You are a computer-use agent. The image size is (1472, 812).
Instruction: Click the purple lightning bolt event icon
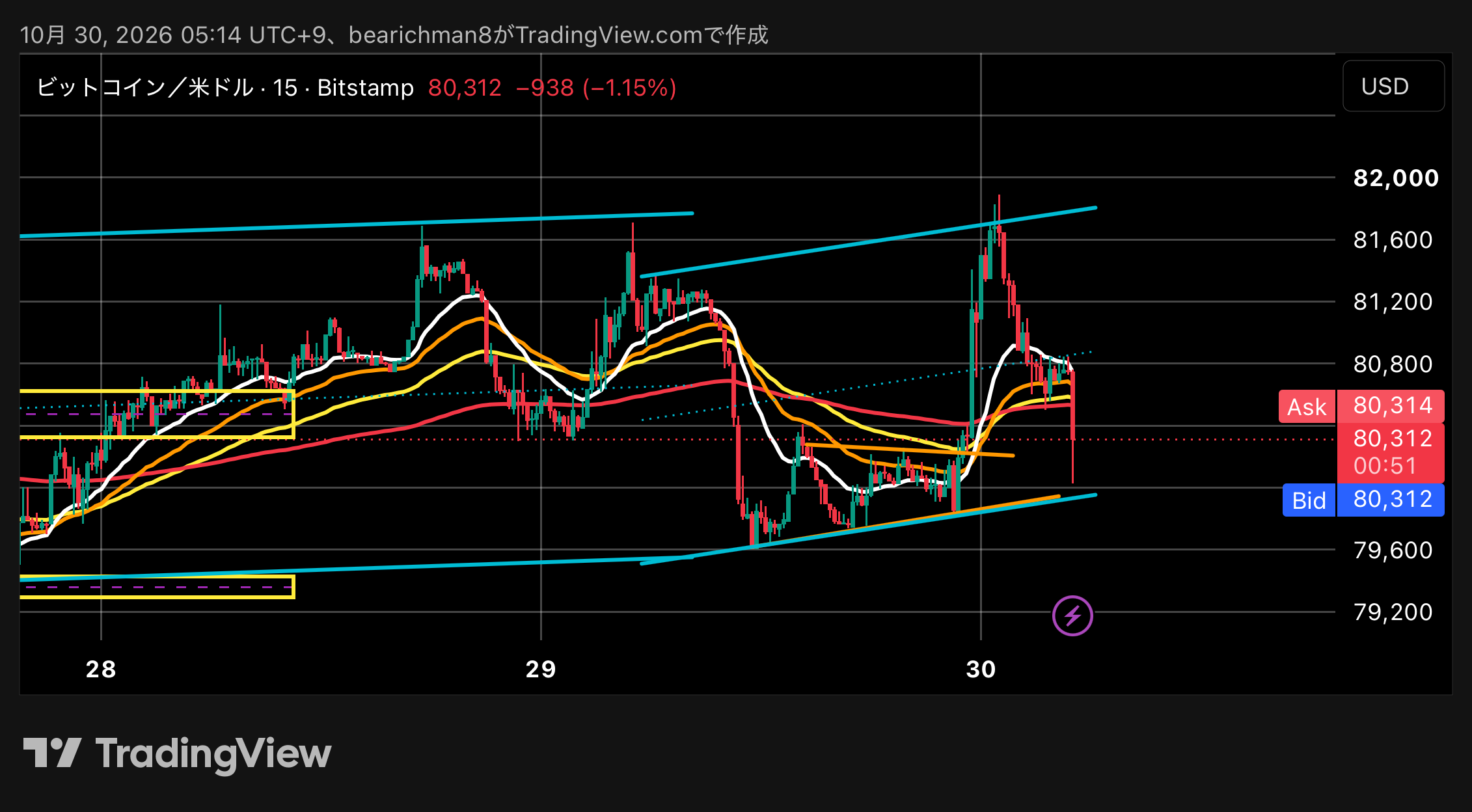(1072, 615)
